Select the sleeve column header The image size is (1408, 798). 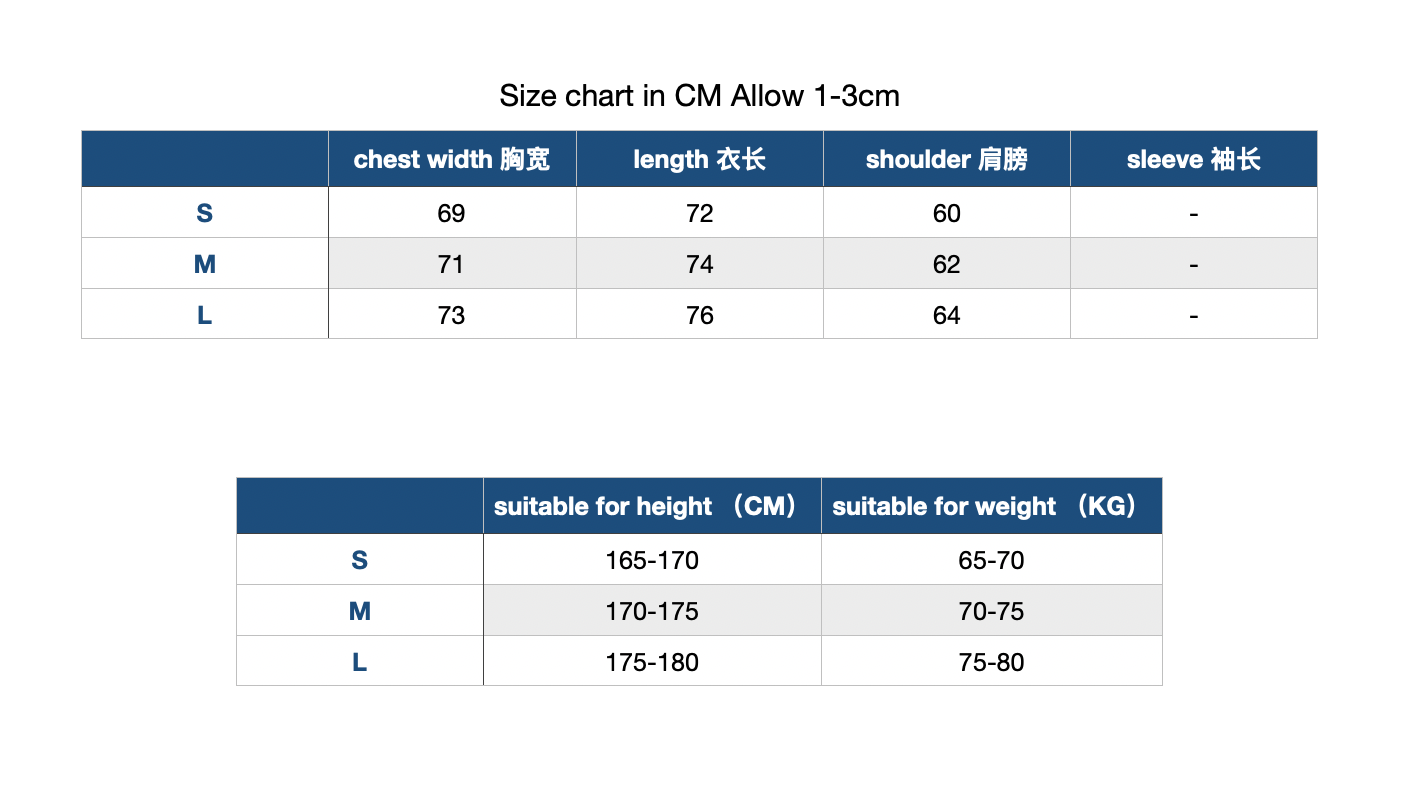click(x=1194, y=159)
